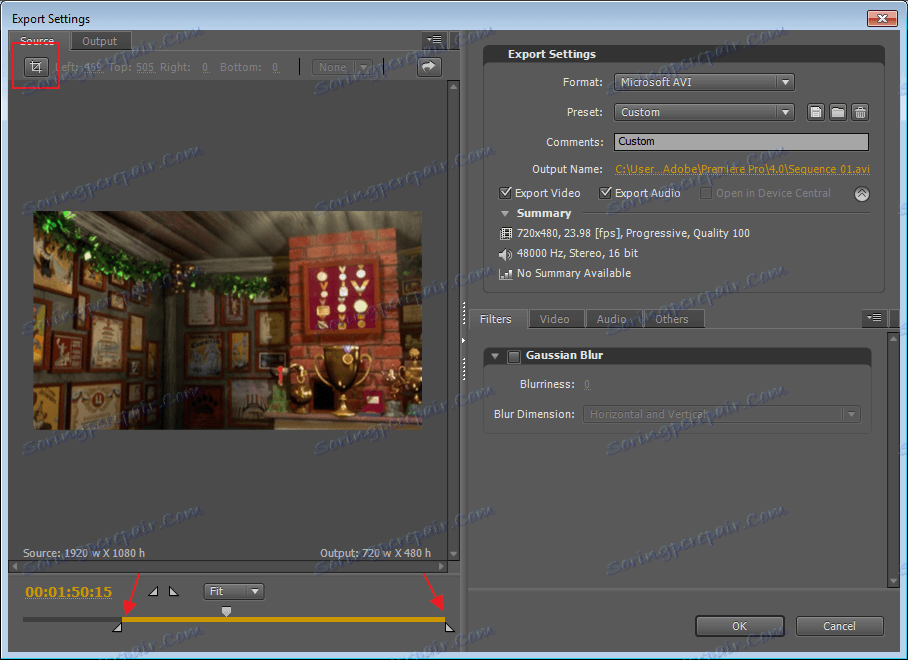
Task: Click the Import Preset folder icon
Action: 838,112
